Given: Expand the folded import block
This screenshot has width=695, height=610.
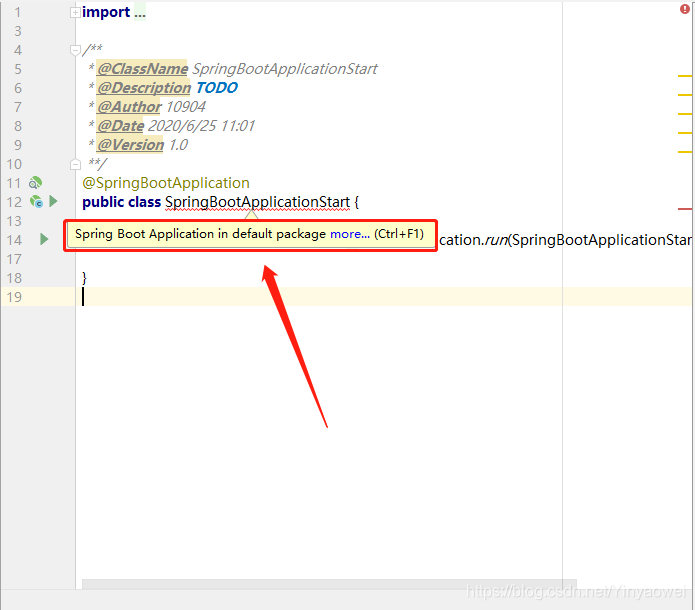Looking at the screenshot, I should pos(75,12).
